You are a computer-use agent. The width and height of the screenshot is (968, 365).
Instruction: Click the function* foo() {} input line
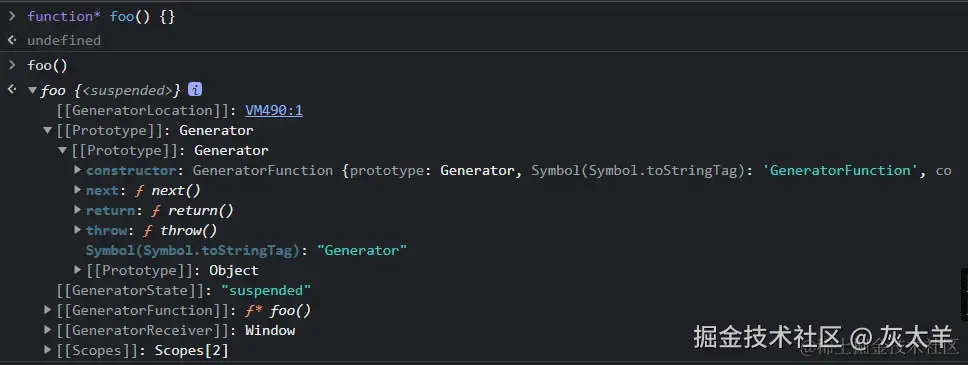[x=101, y=17]
